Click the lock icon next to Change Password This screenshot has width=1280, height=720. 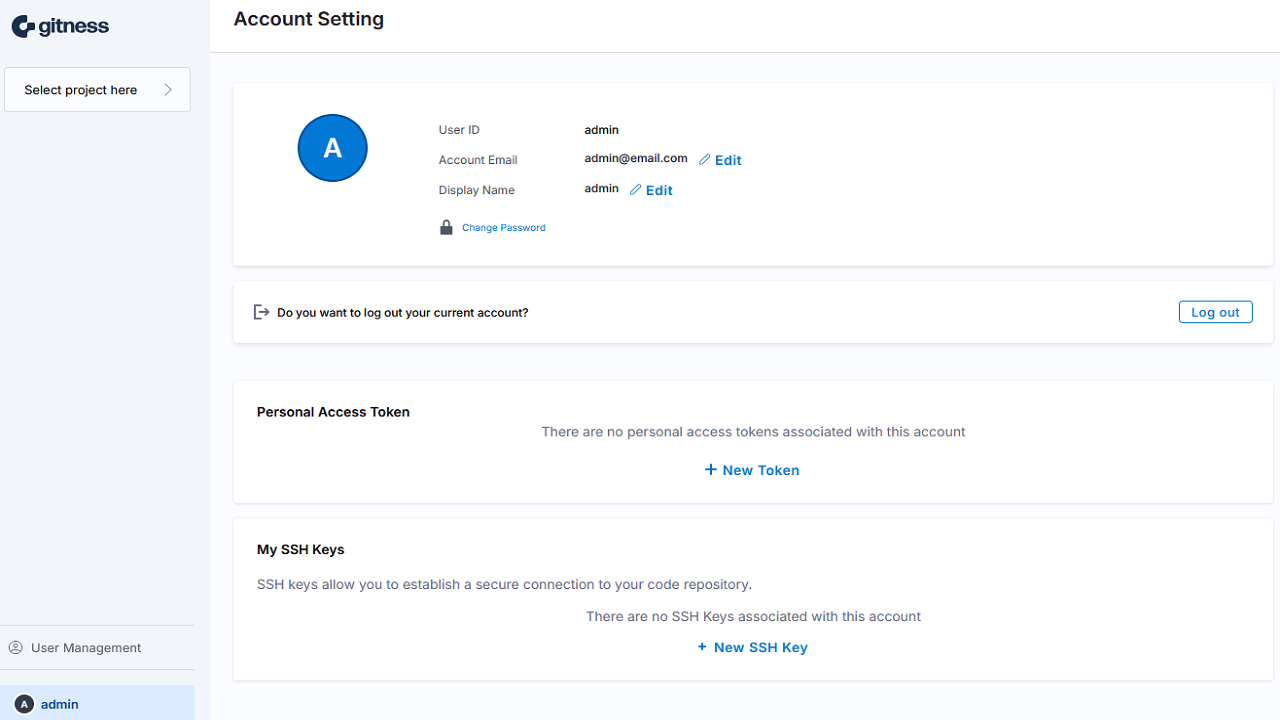point(446,228)
